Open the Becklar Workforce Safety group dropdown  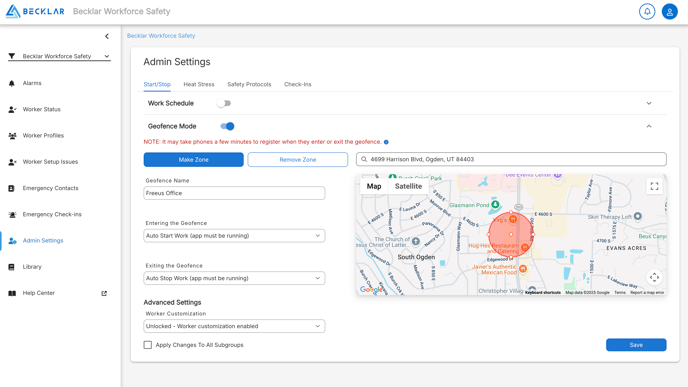pos(59,56)
